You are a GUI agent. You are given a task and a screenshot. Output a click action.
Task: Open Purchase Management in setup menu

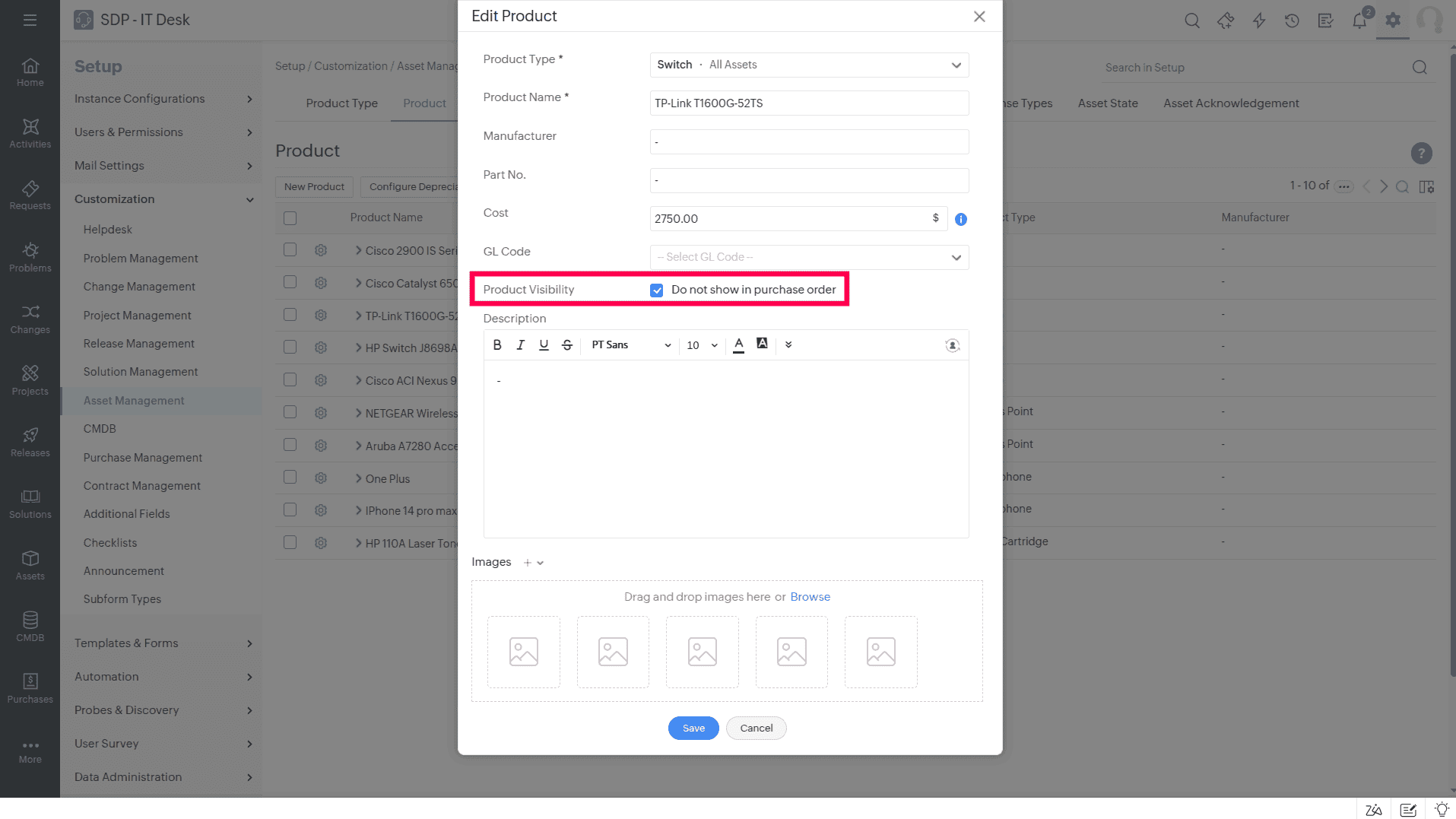click(143, 457)
